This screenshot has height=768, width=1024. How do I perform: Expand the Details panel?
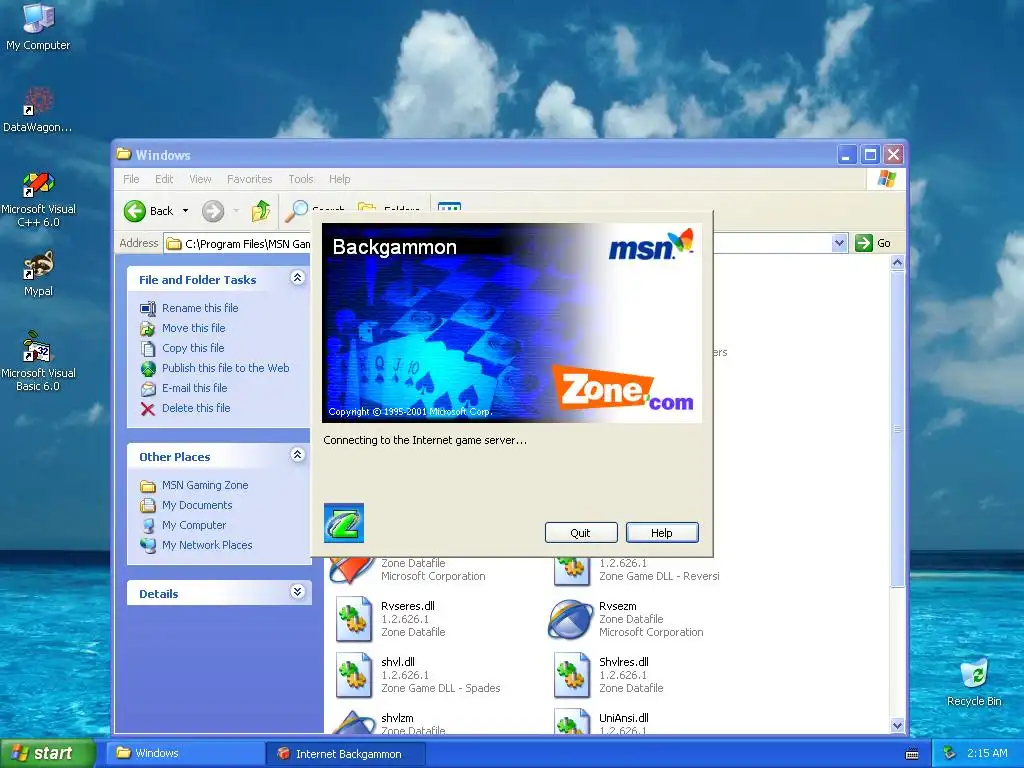[297, 592]
